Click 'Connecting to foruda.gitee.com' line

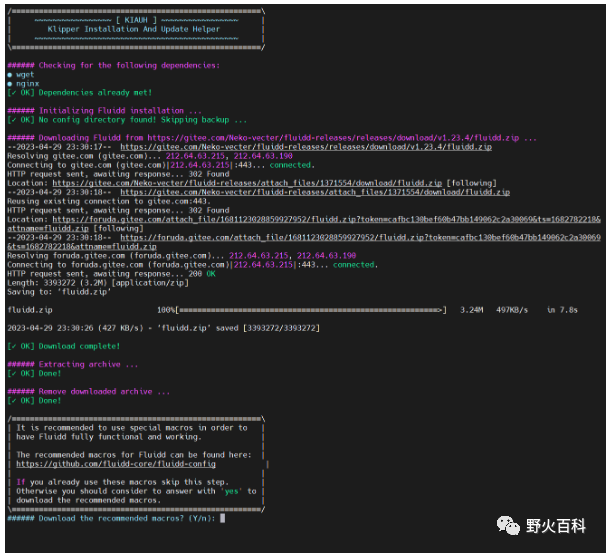(x=193, y=265)
